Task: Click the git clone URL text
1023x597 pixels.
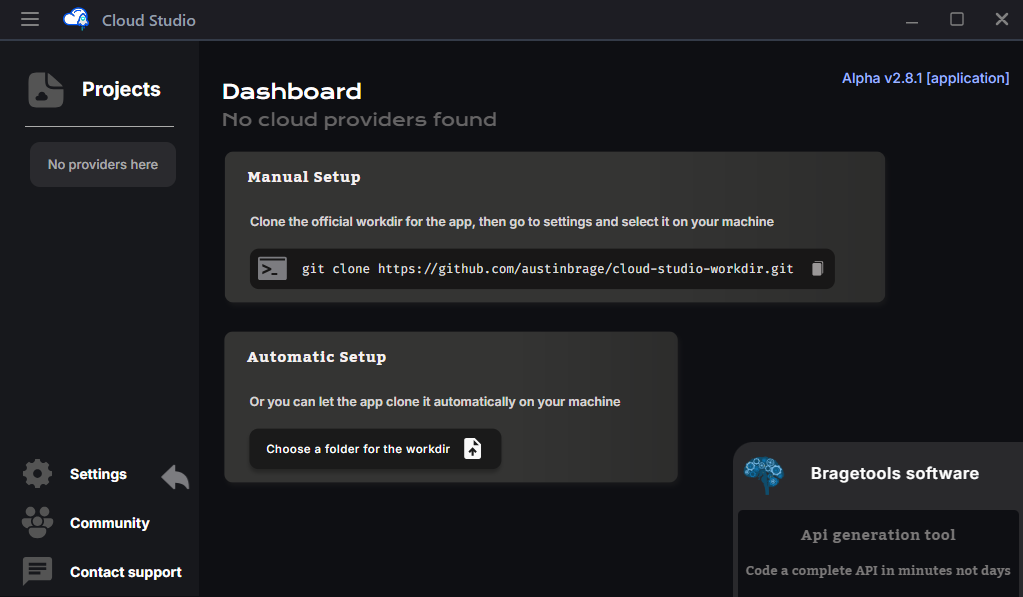Action: coord(547,269)
